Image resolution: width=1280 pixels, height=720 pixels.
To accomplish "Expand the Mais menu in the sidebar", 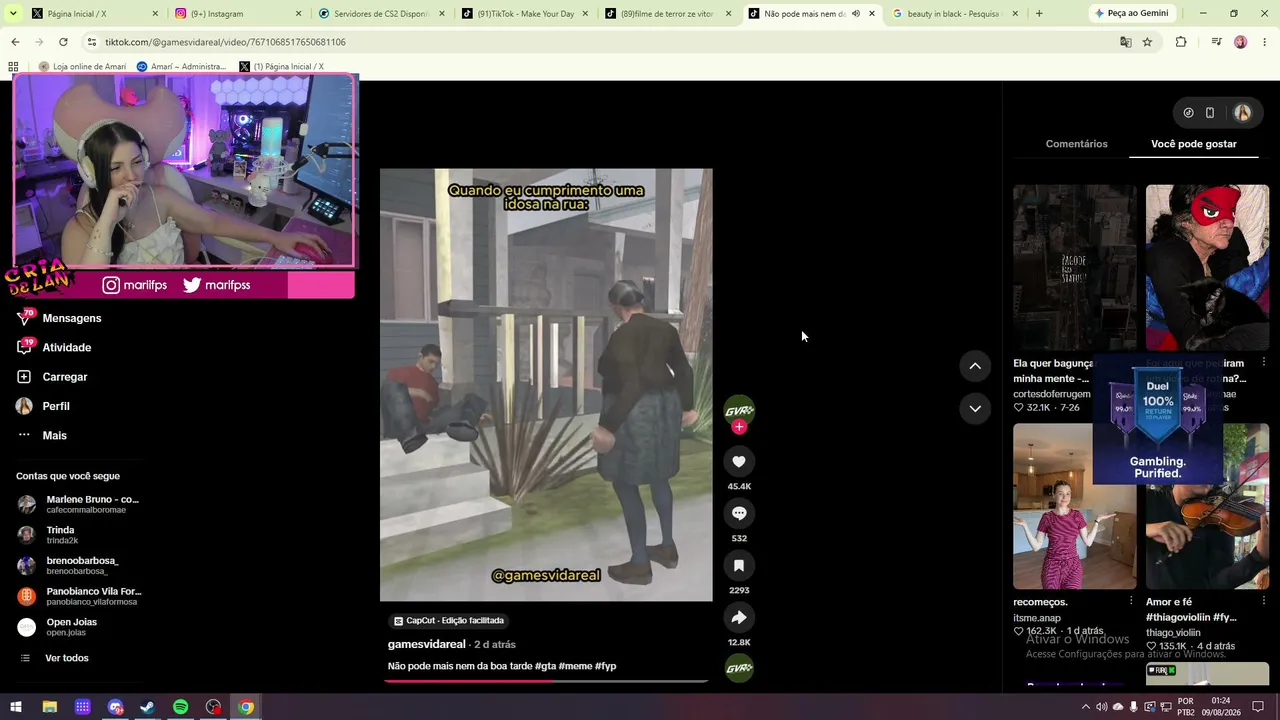I will [x=54, y=435].
